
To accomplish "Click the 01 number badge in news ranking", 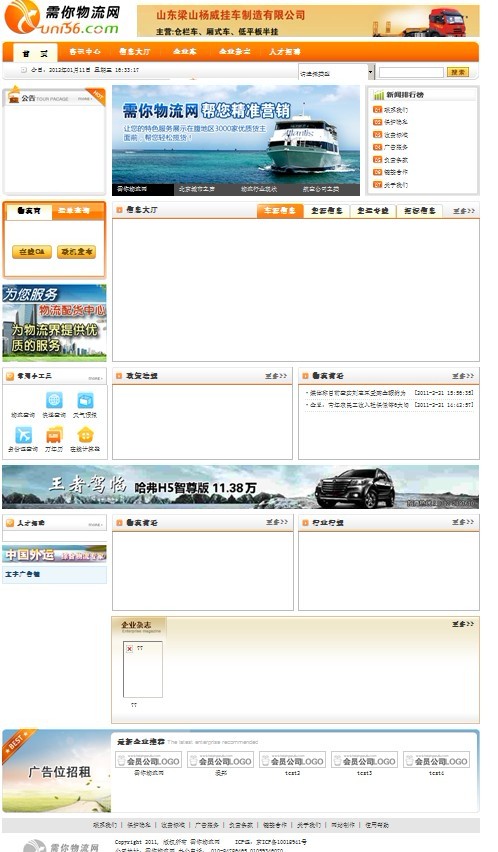I will click(377, 110).
